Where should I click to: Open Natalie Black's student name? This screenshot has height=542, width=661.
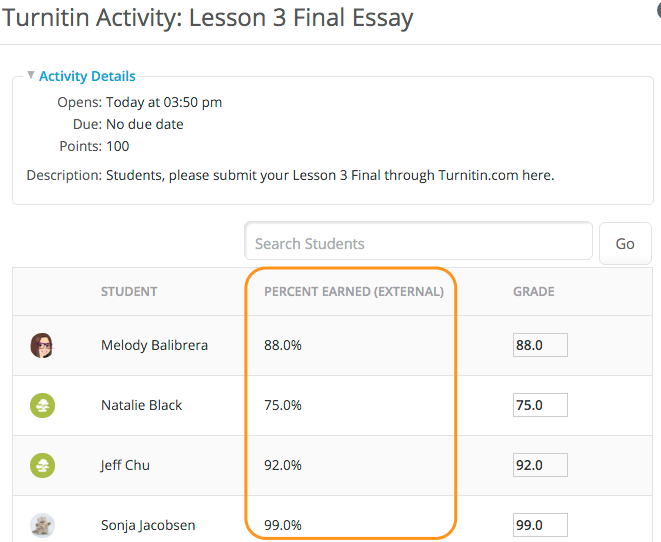(141, 405)
